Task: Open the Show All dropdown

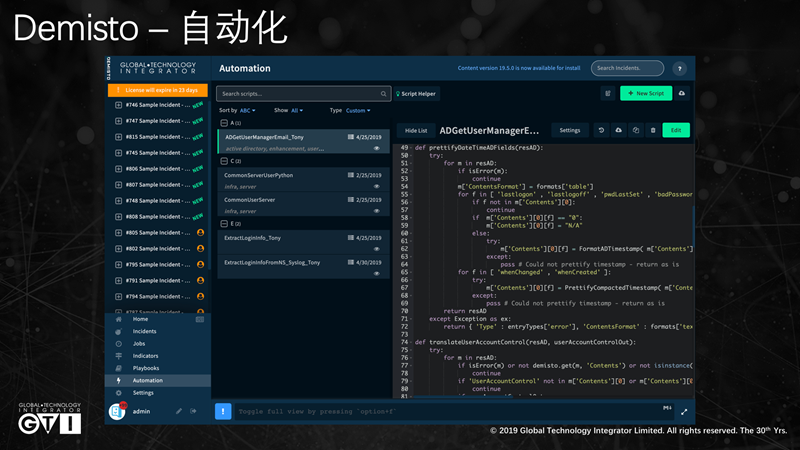Action: [297, 111]
